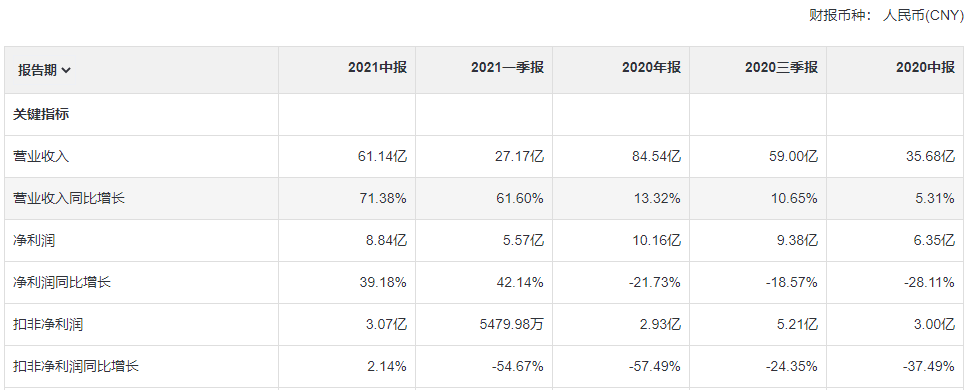Click the 人民币(CNY) currency label
This screenshot has width=969, height=390.
pos(923,15)
